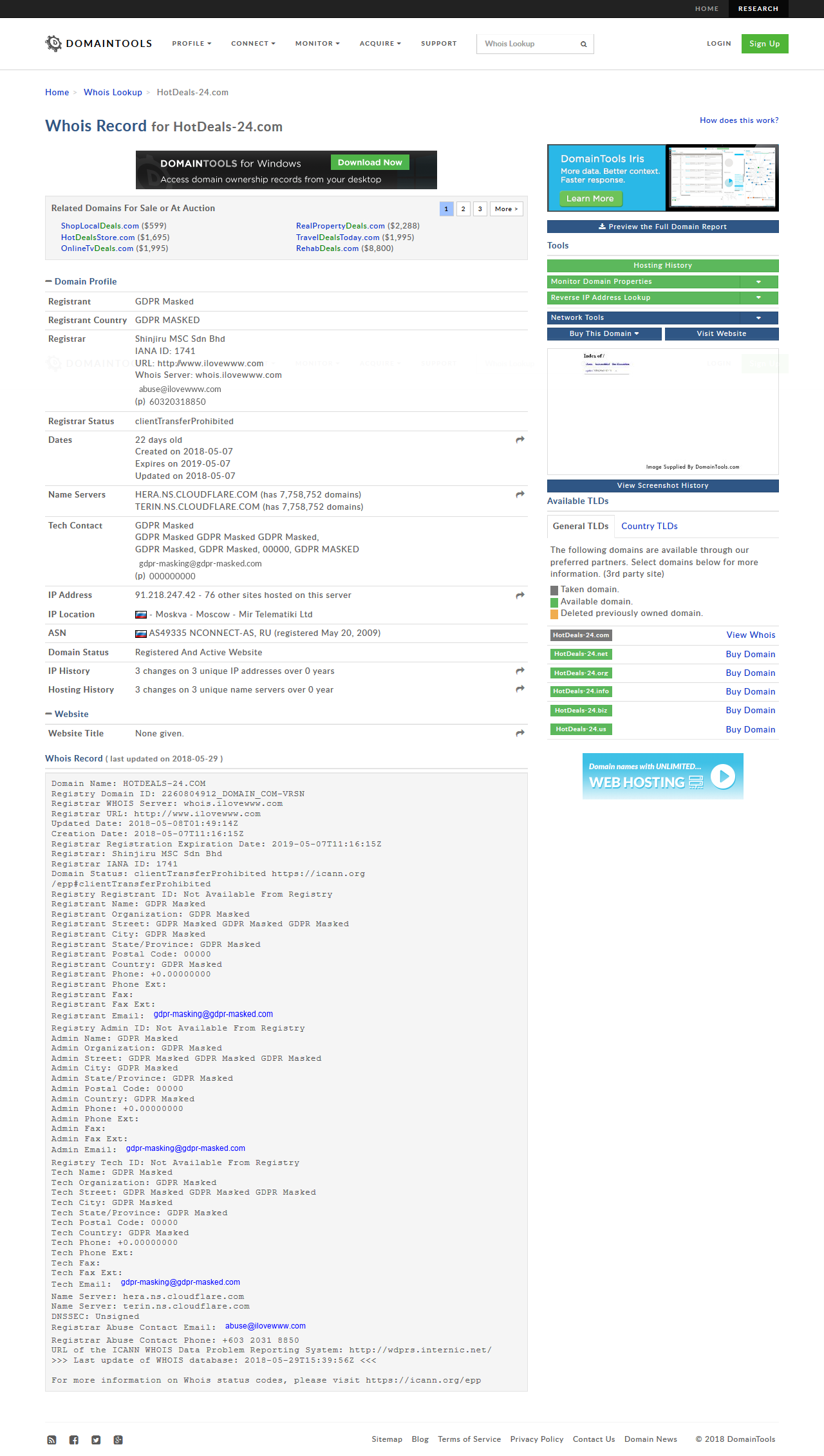Click the Login link
Viewport: 824px width, 1456px height.
pos(719,44)
